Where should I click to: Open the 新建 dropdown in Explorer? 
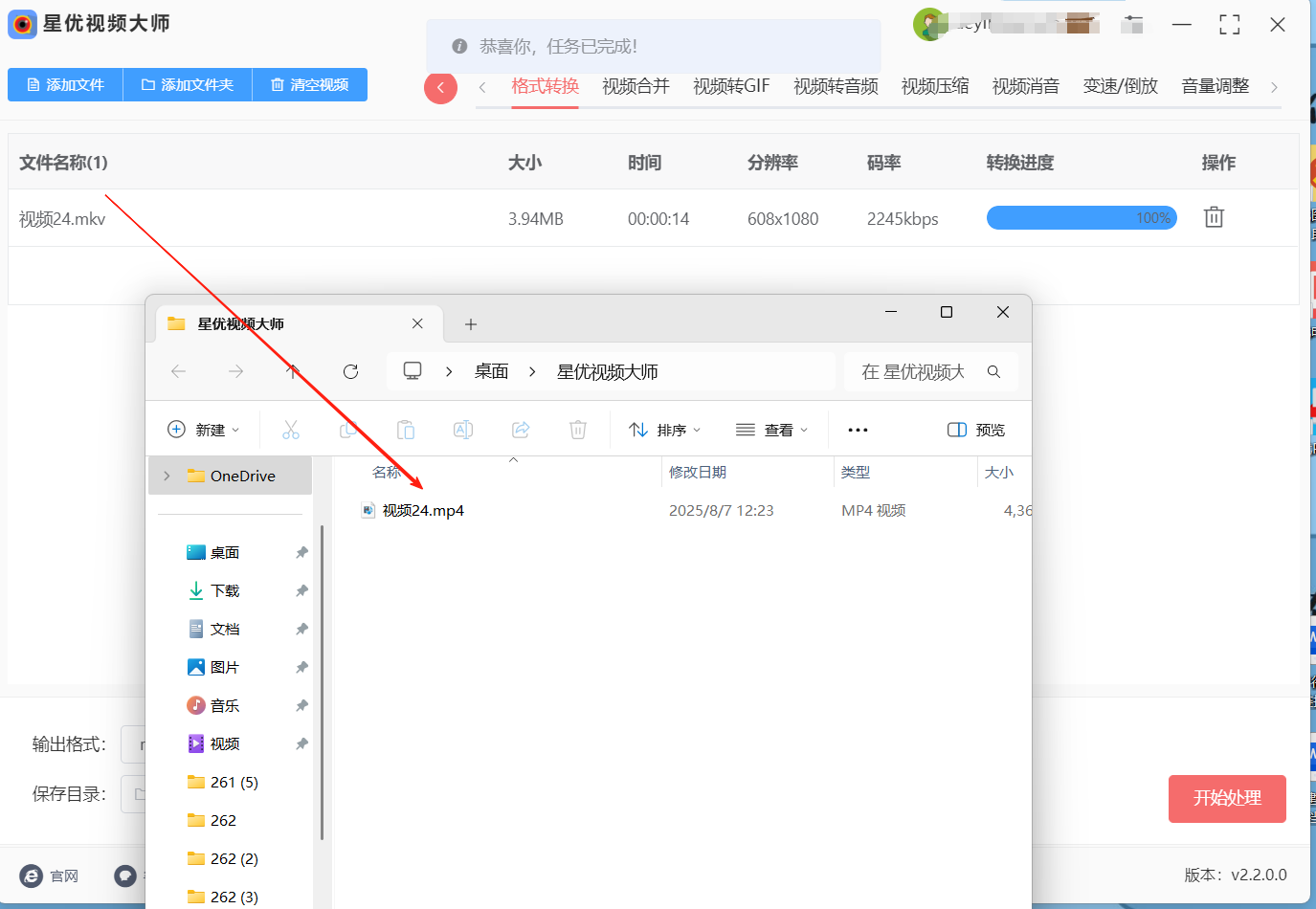pyautogui.click(x=204, y=430)
